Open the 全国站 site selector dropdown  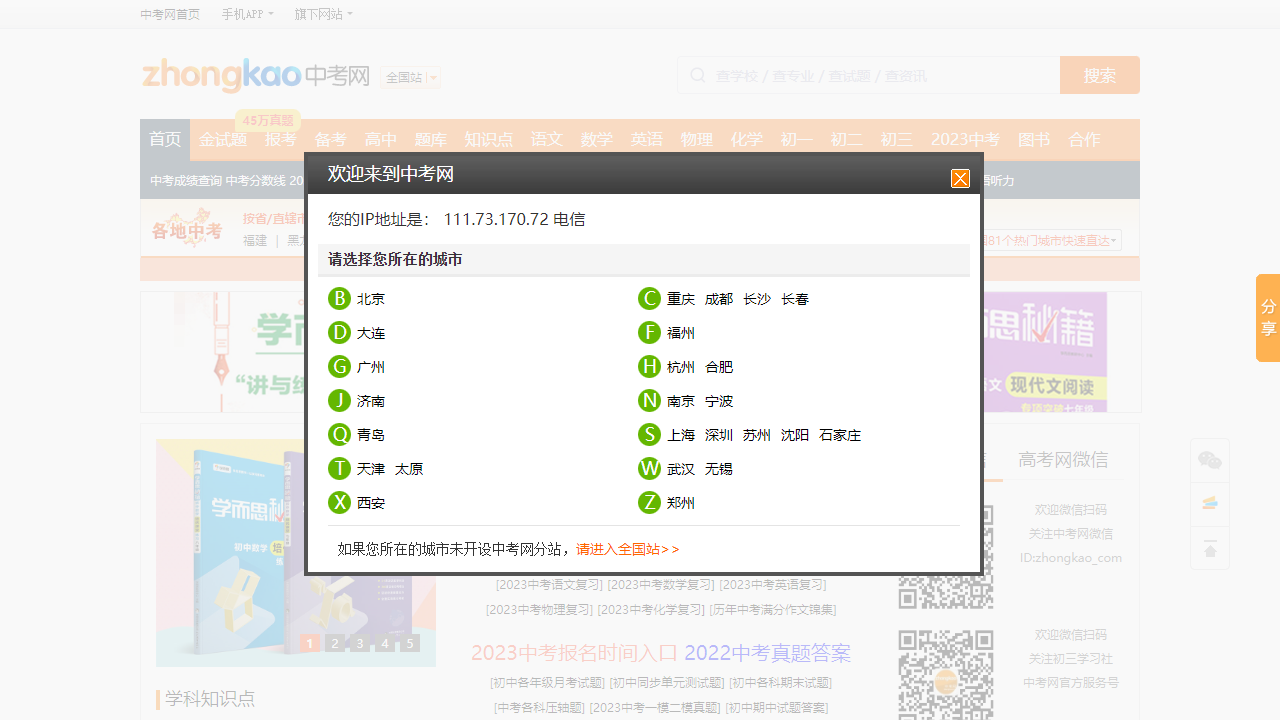pyautogui.click(x=410, y=77)
